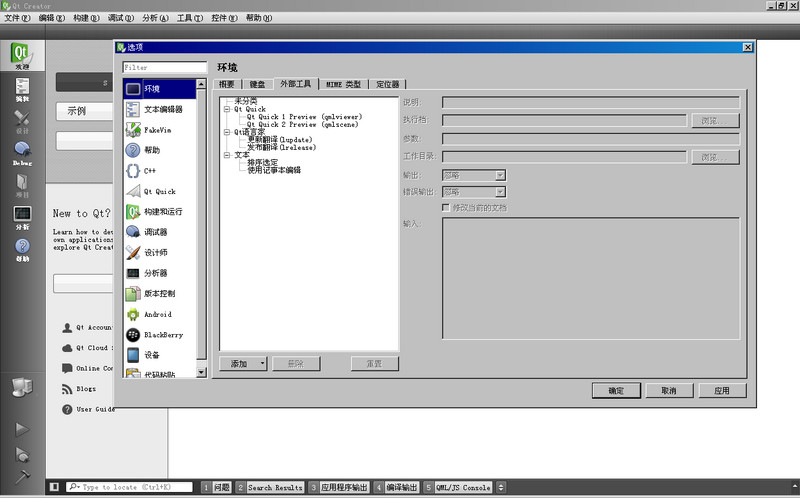
Task: Open the 添加 add dropdown button
Action: coord(243,364)
